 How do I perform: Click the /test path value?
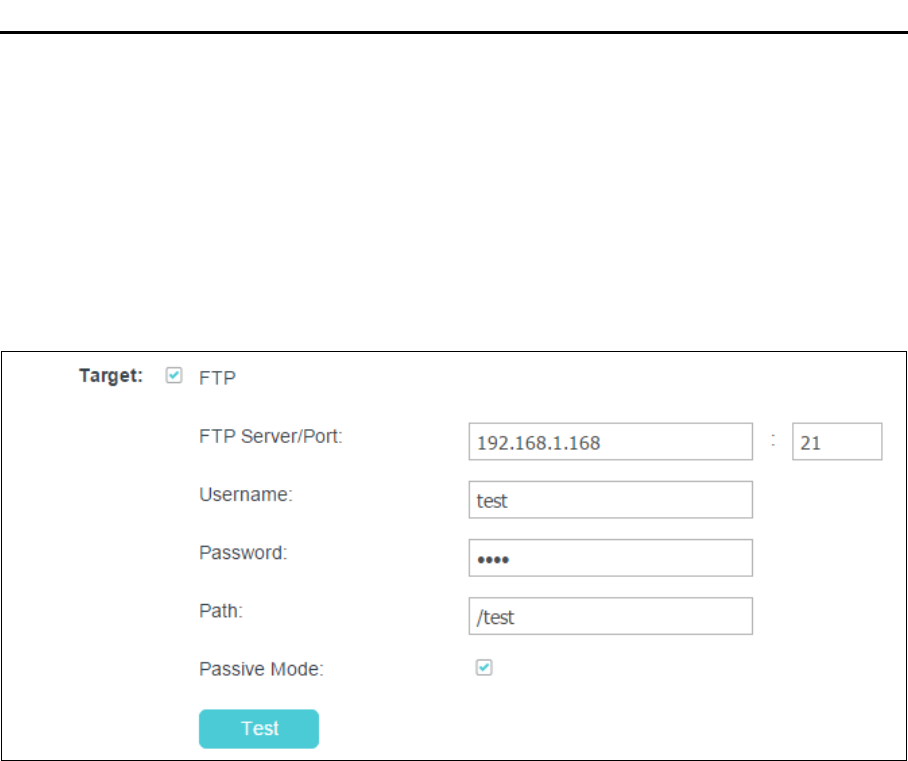495,617
